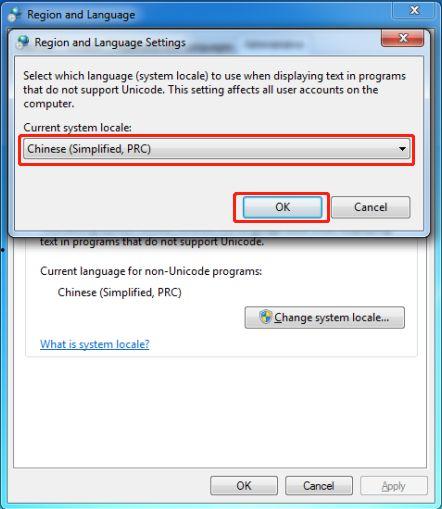
Task: Click the Region and Language Settings title text
Action: click(x=110, y=42)
